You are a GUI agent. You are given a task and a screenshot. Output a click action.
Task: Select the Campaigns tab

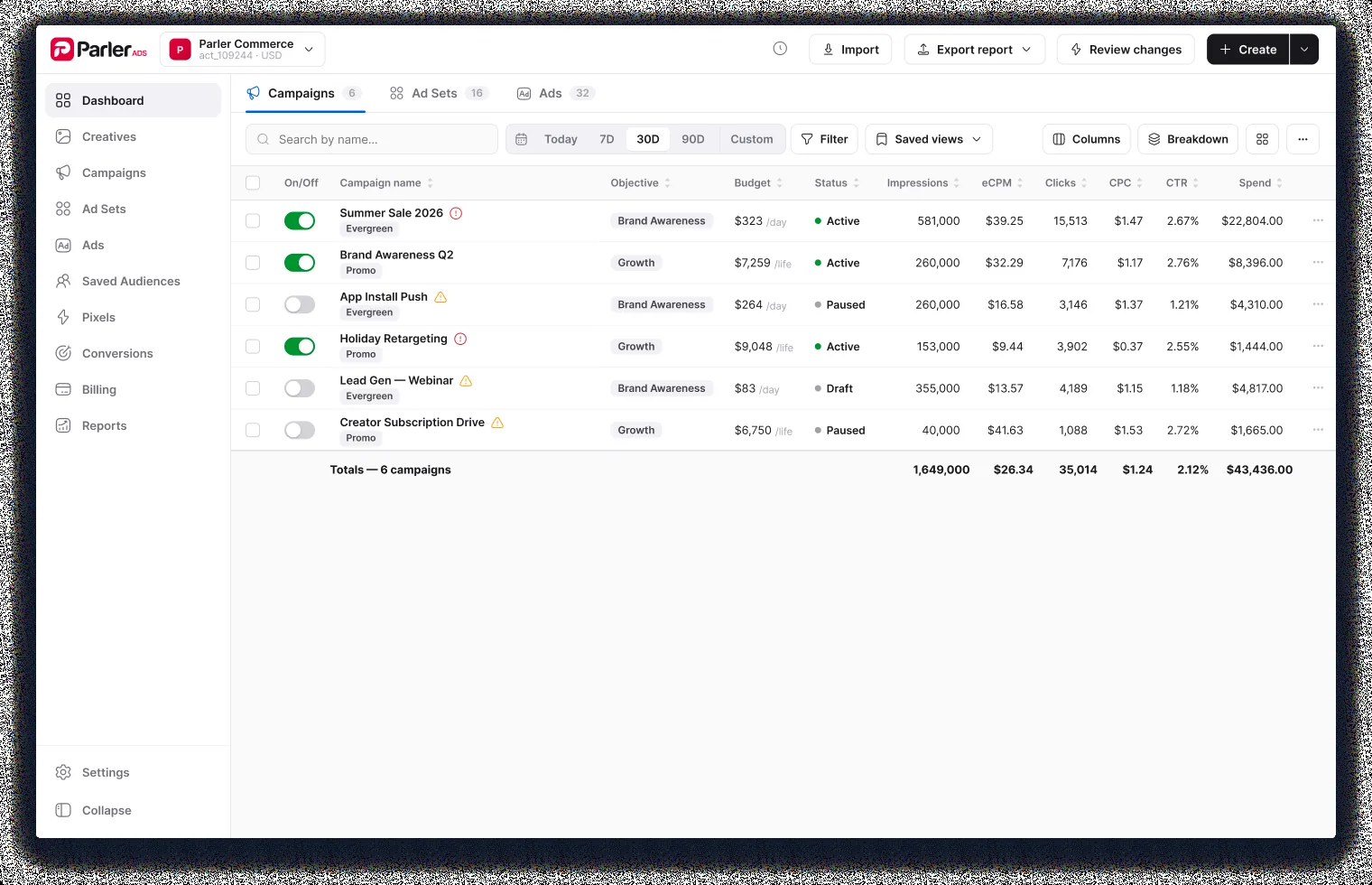[x=305, y=93]
